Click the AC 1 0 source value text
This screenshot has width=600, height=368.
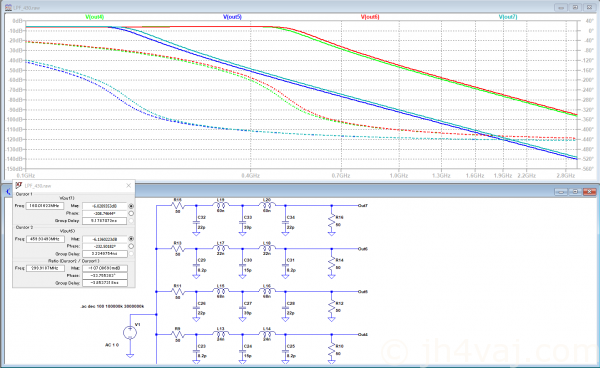coord(112,345)
